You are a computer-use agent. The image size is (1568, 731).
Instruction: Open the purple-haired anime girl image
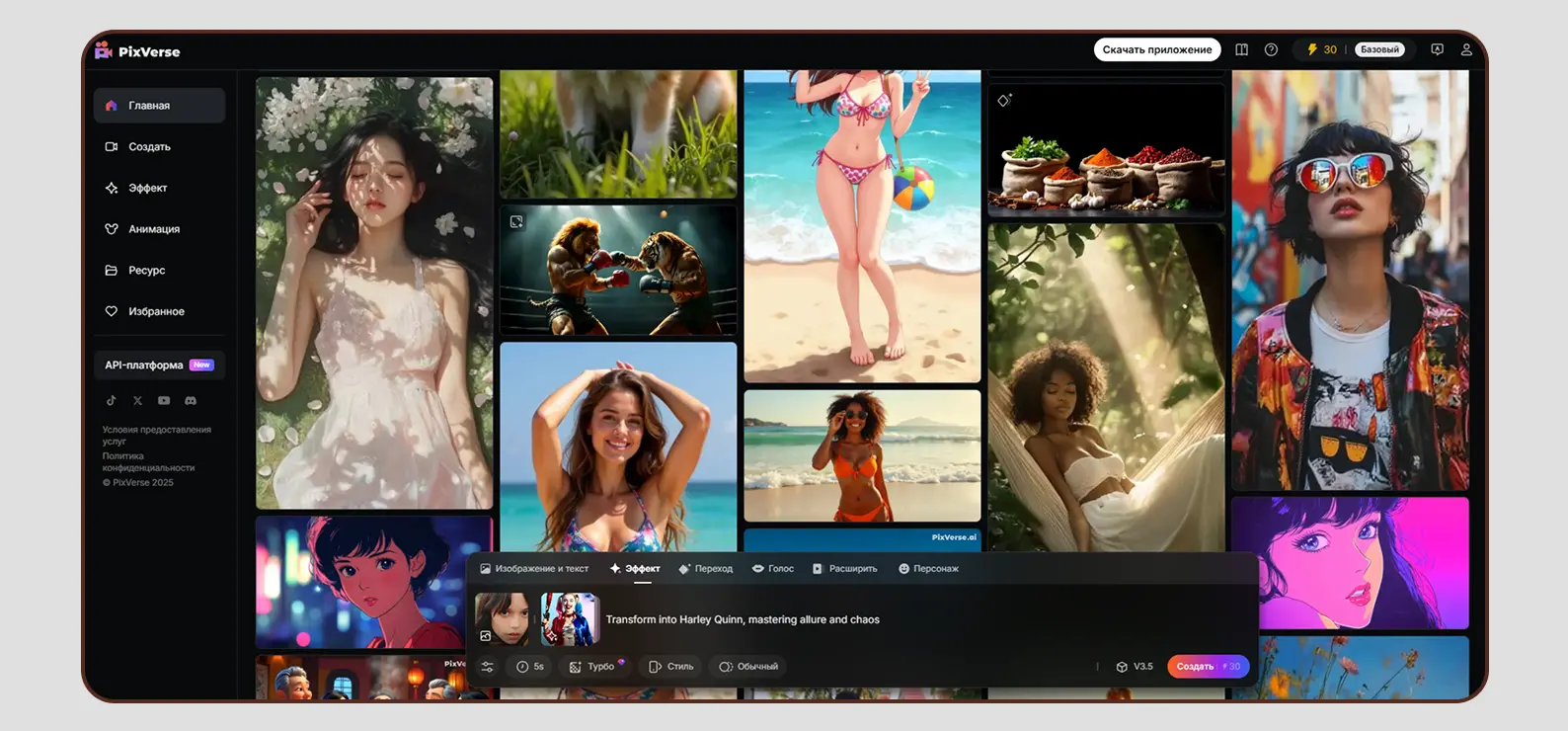coord(1350,563)
